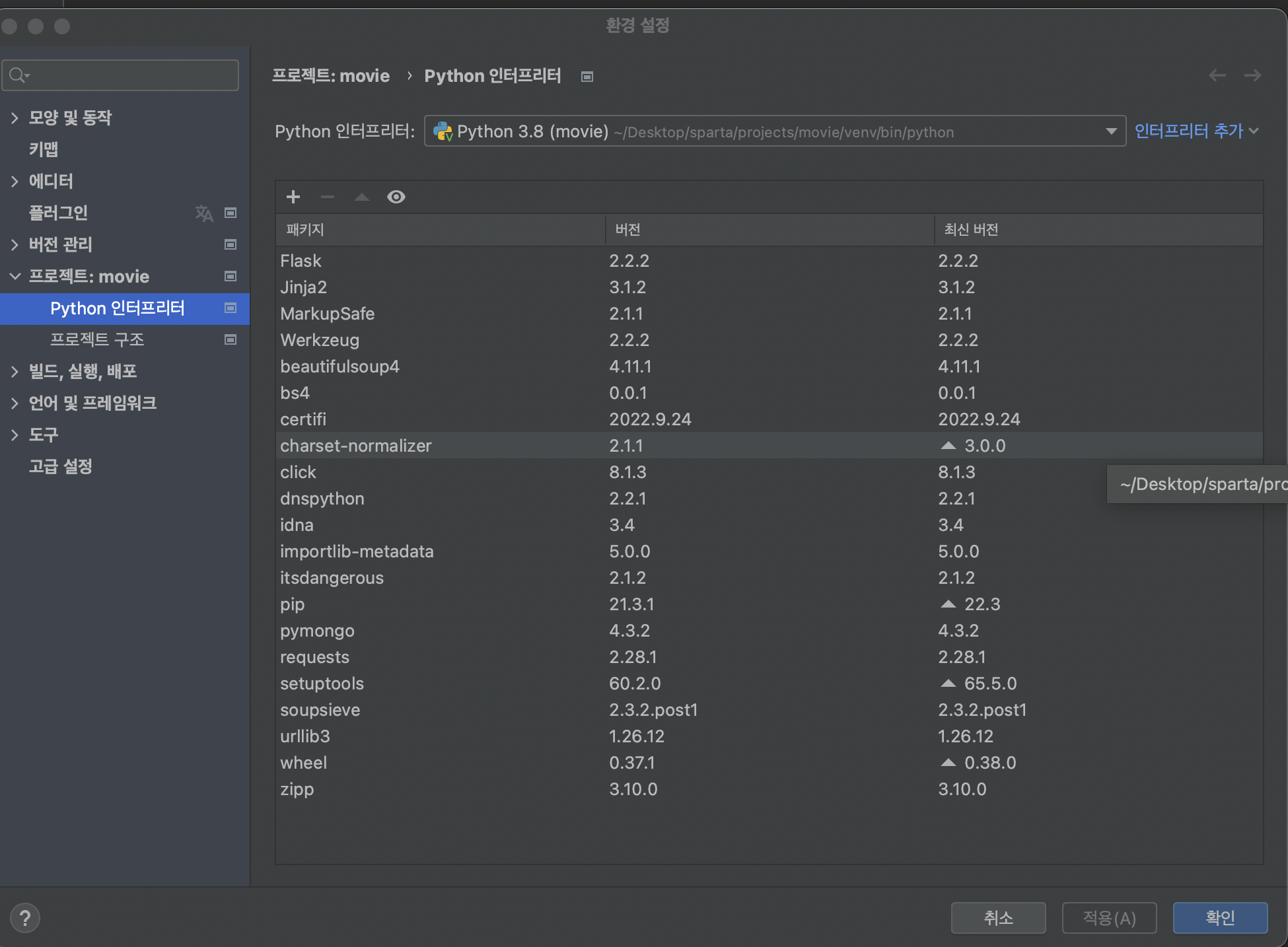Viewport: 1288px width, 947px height.
Task: Click the forward arrow in settings header
Action: (x=1253, y=75)
